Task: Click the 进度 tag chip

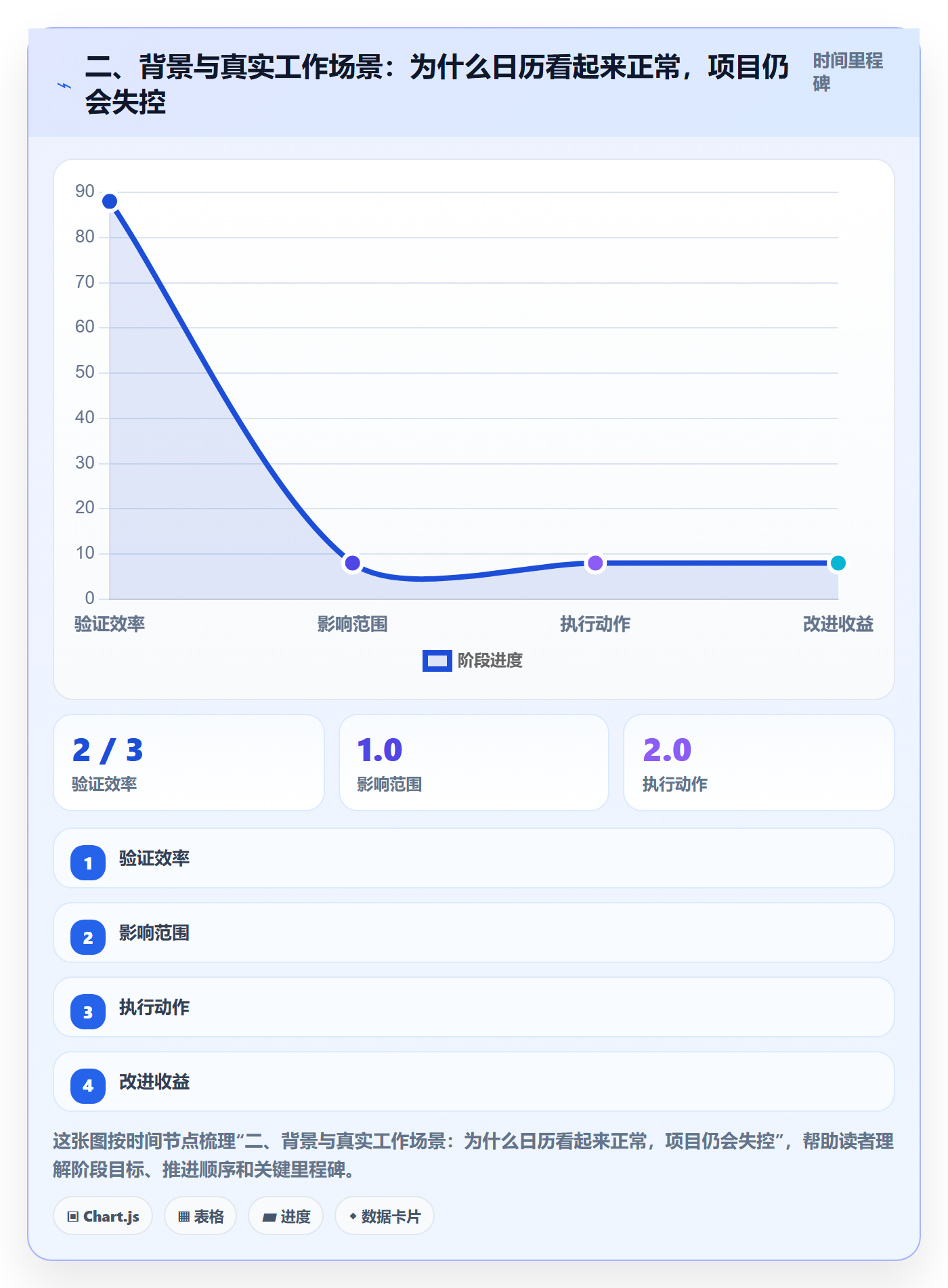Action: 286,1216
